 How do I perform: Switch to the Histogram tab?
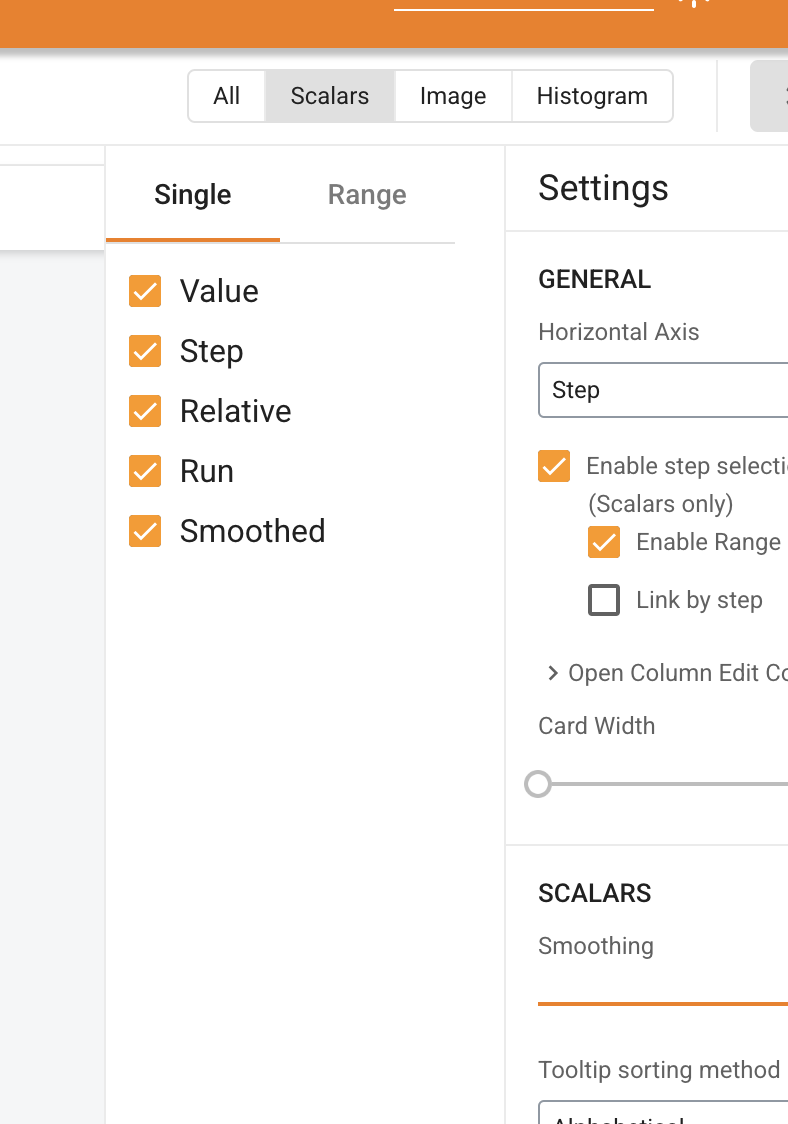tap(591, 95)
